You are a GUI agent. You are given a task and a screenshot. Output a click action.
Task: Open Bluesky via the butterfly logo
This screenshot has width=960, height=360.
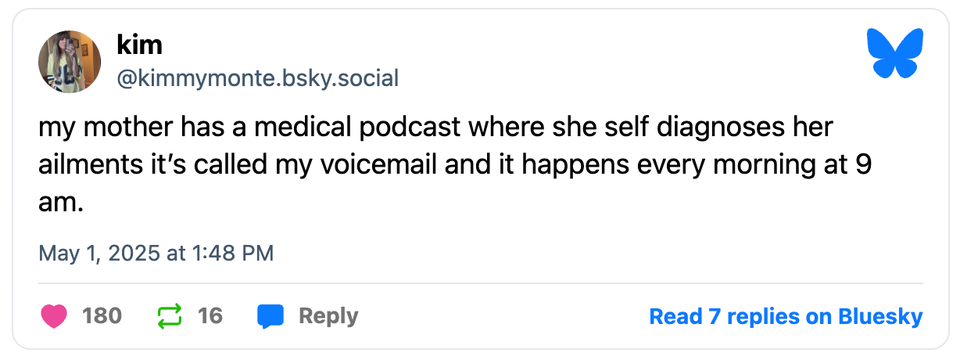coord(894,53)
